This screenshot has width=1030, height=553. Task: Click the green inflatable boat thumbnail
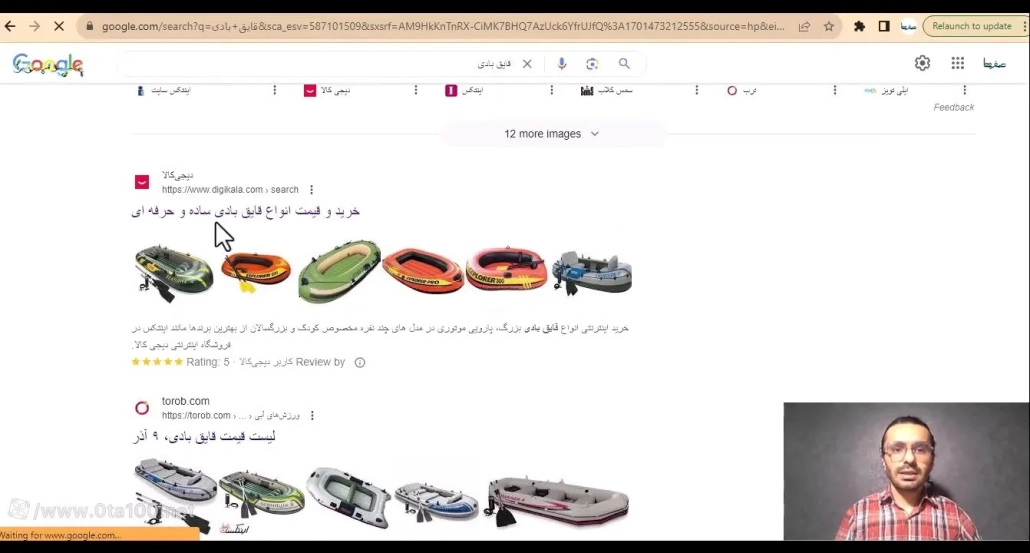click(x=339, y=271)
